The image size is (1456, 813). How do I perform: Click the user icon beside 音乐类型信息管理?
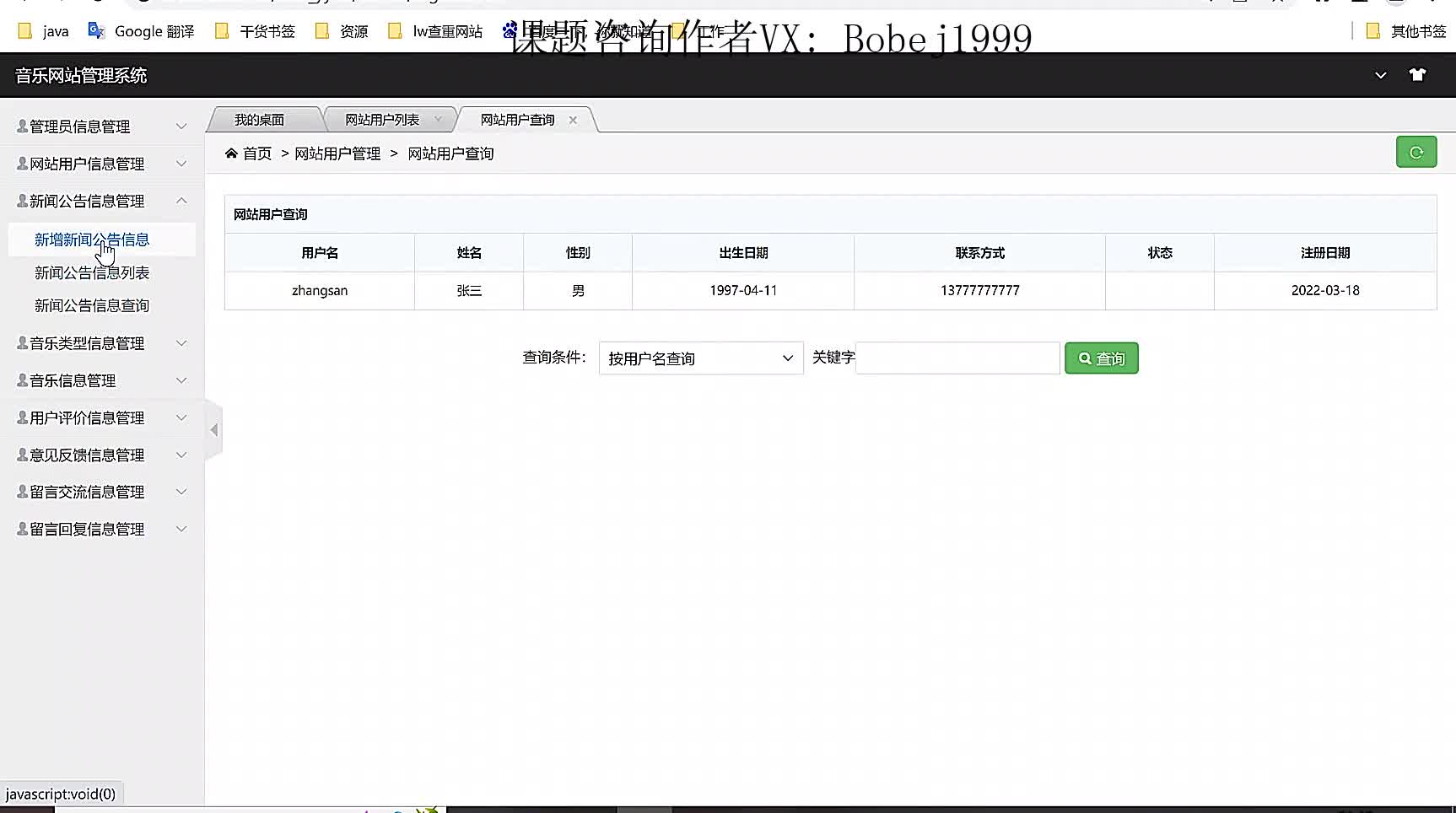23,343
